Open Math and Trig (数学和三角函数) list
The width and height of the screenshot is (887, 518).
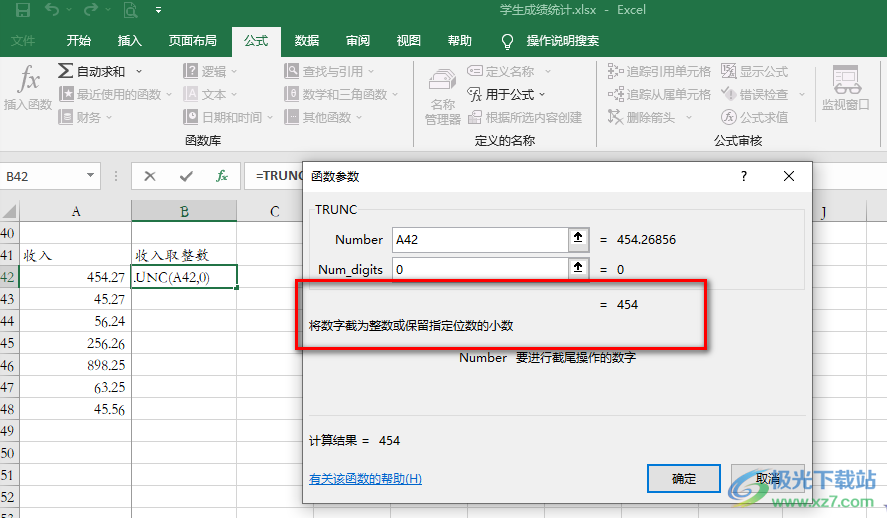tap(341, 94)
